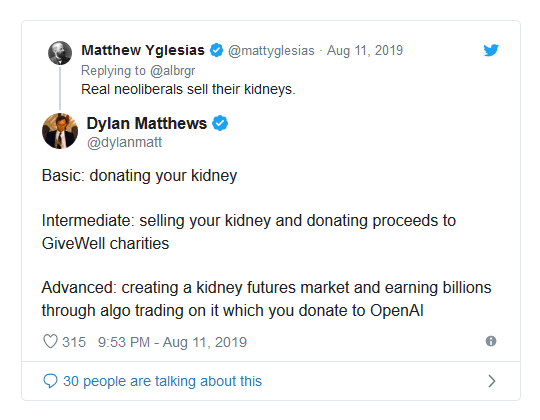Image resolution: width=540 pixels, height=420 pixels.
Task: Open Dylan Matthews profile avatar
Action: tap(60, 131)
